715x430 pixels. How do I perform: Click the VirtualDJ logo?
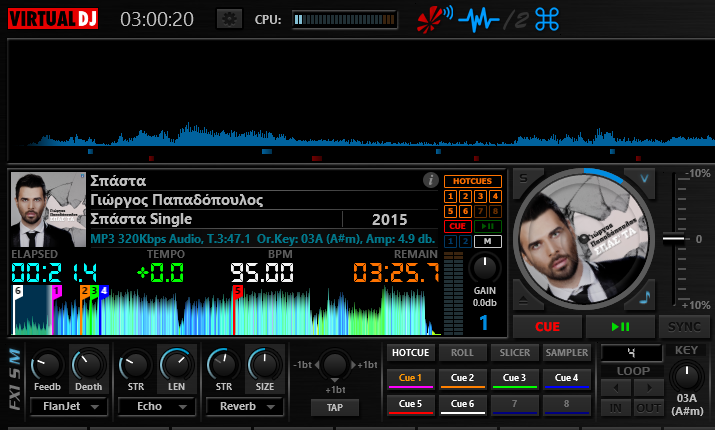(x=53, y=19)
